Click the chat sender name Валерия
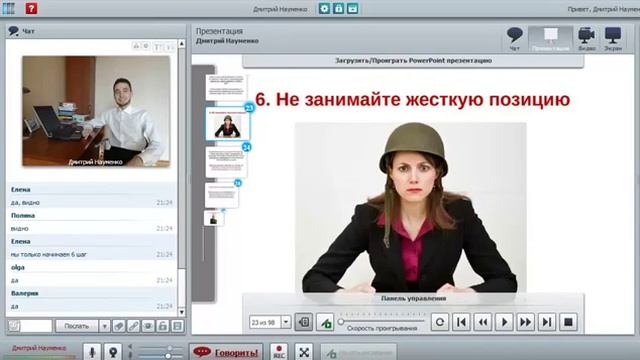Viewport: 640px width, 360px height. [24, 293]
